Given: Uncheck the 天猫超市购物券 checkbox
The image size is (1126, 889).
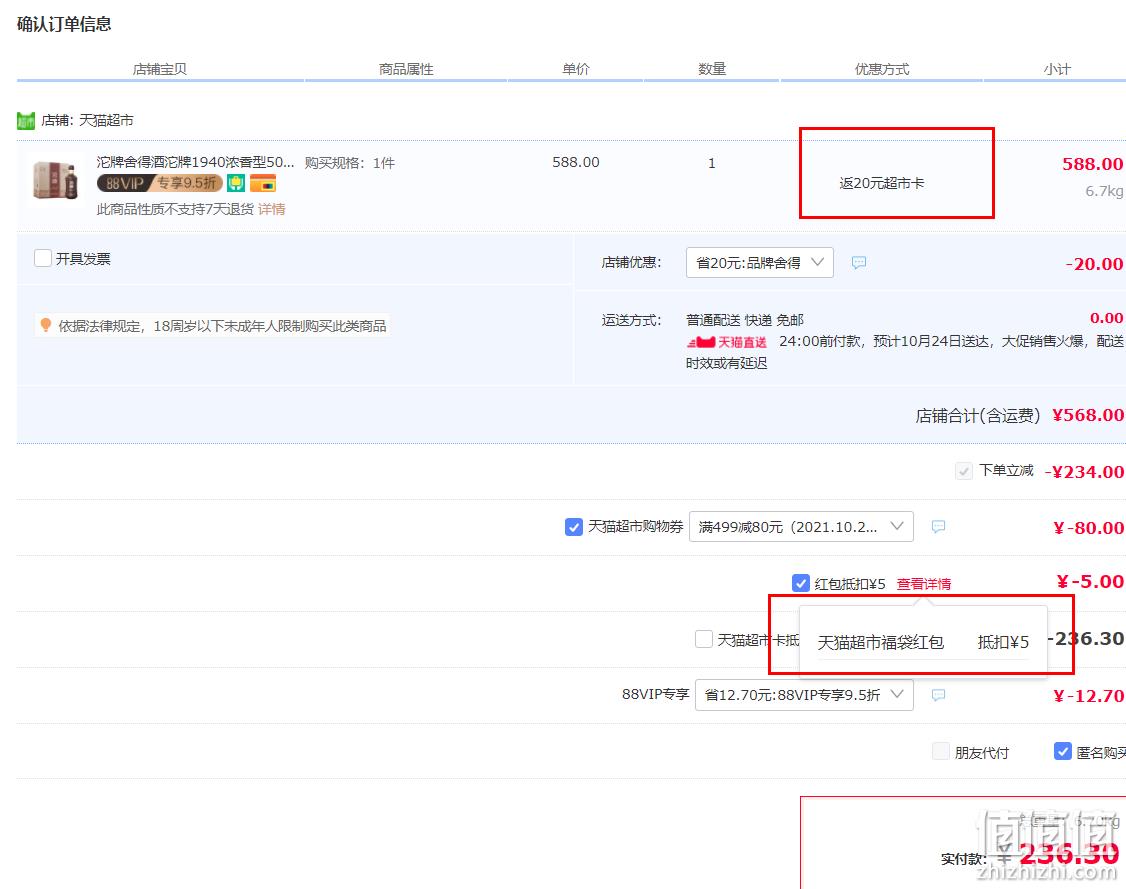Looking at the screenshot, I should [x=574, y=527].
